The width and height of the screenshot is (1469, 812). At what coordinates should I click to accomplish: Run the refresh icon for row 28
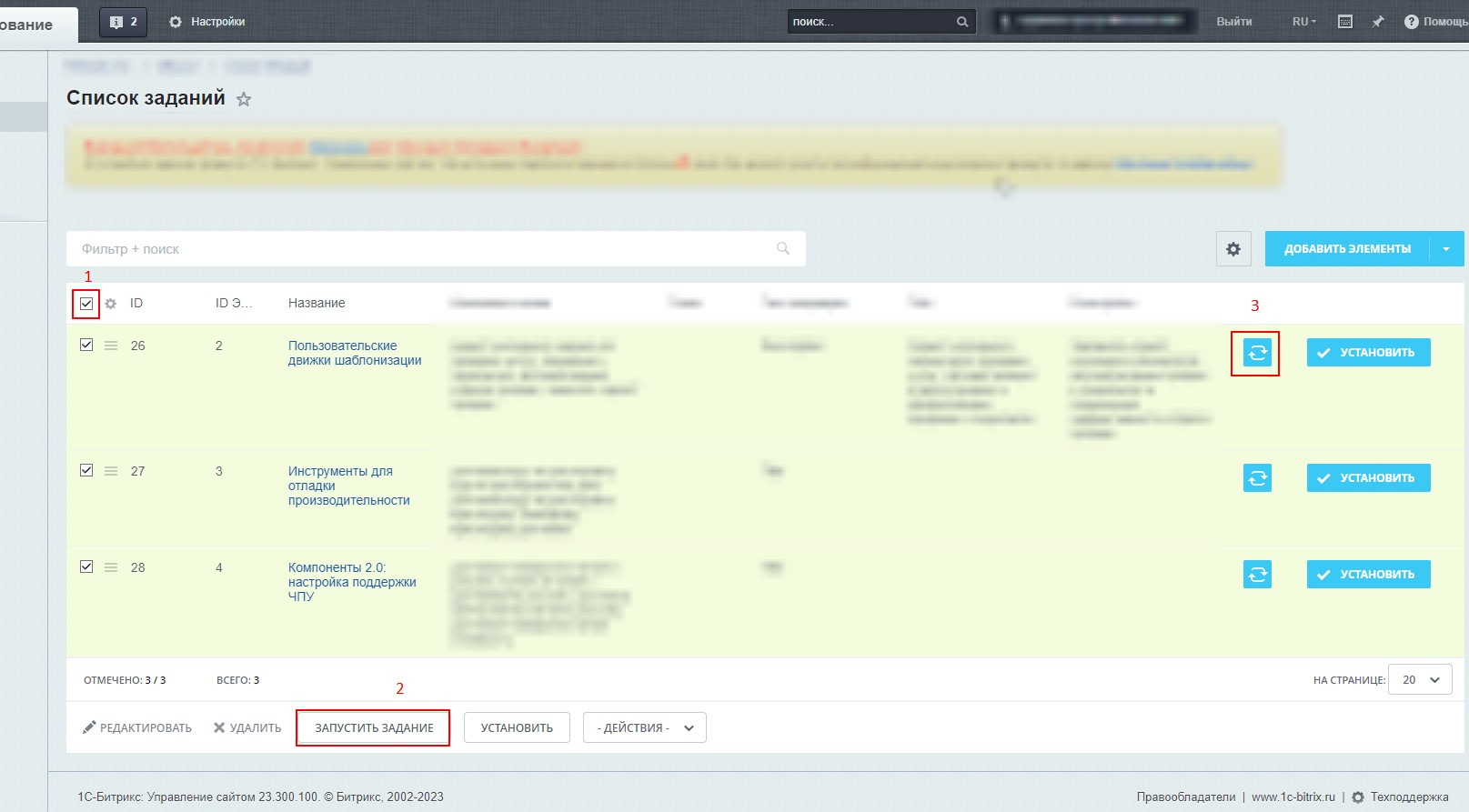coord(1257,574)
